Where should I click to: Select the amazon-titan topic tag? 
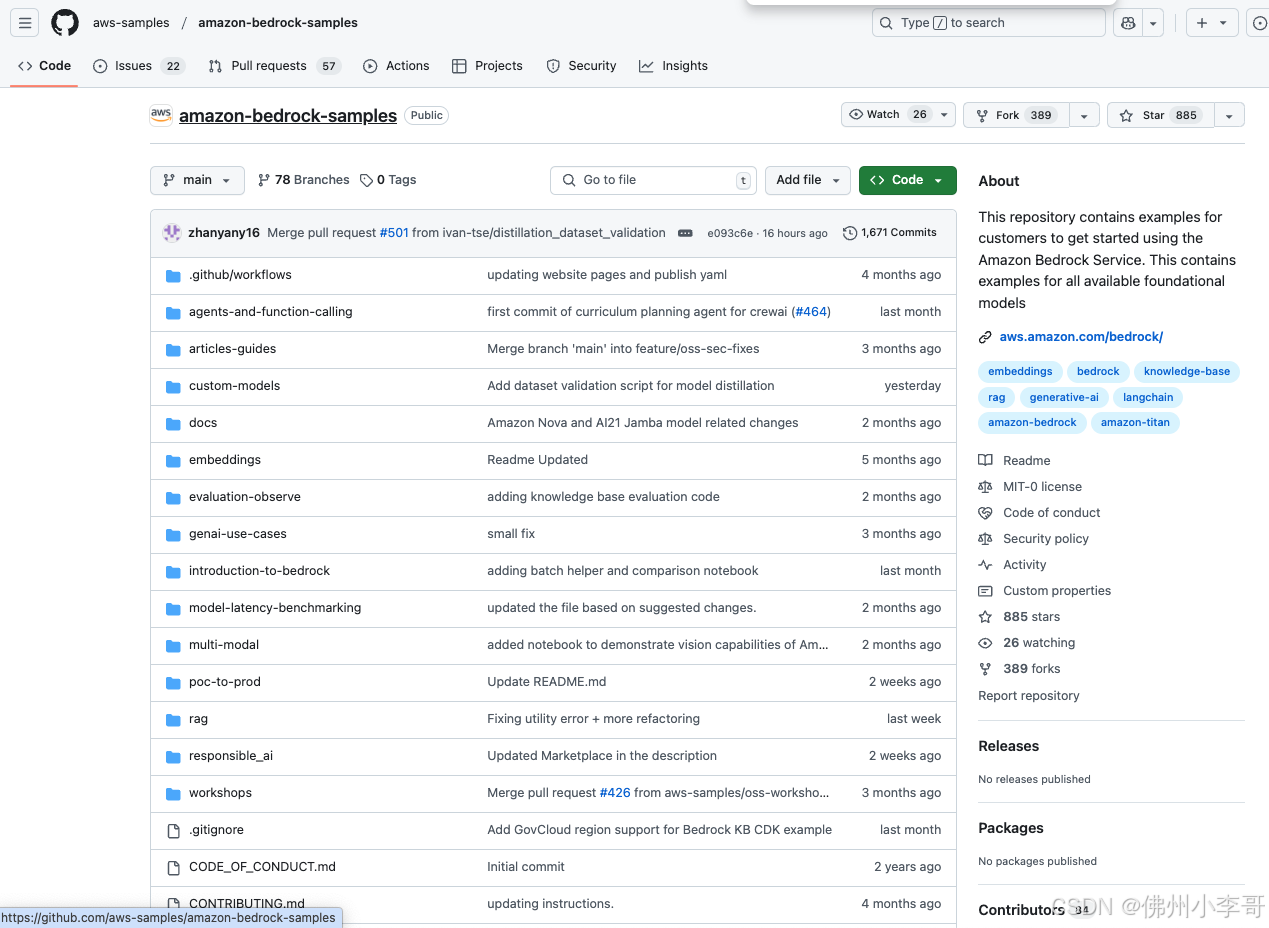point(1135,422)
